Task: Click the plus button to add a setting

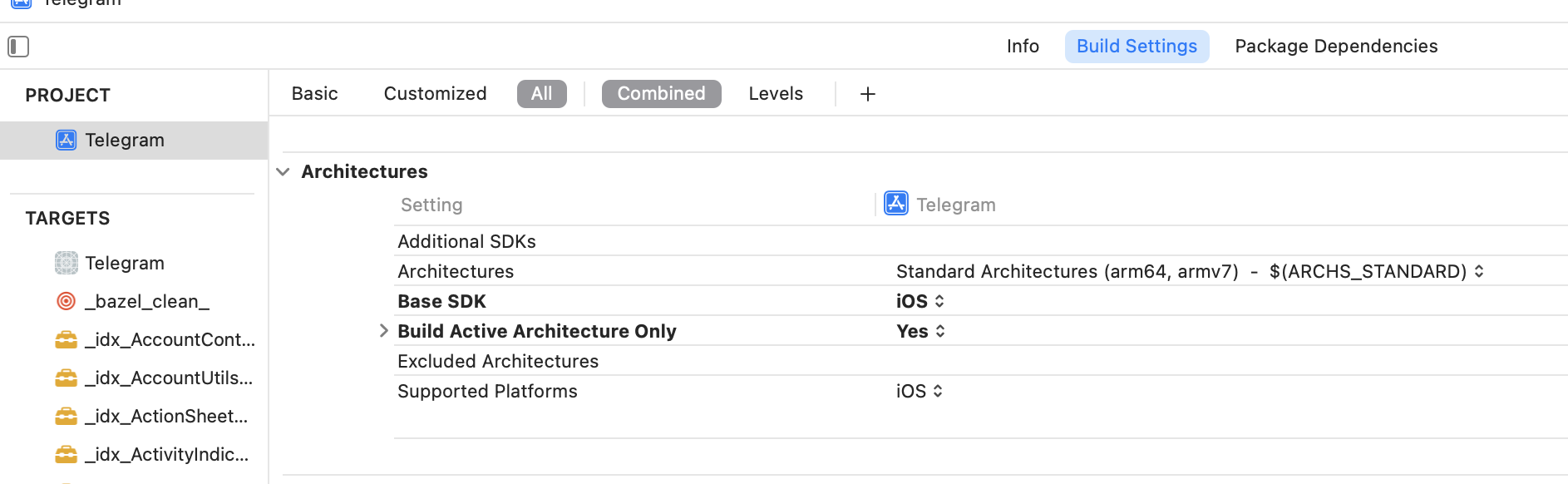Action: pos(867,93)
